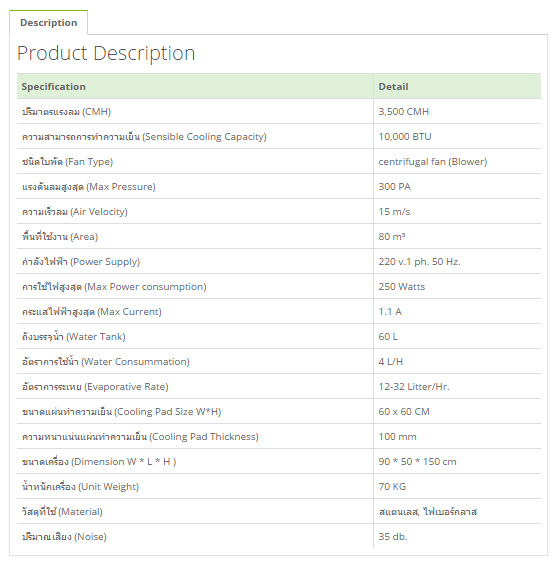
Task: Click the Power Supply row label
Action: (x=81, y=261)
